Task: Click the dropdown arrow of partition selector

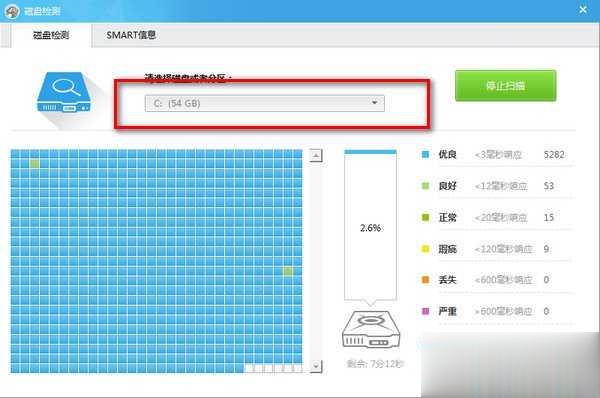Action: pos(375,103)
